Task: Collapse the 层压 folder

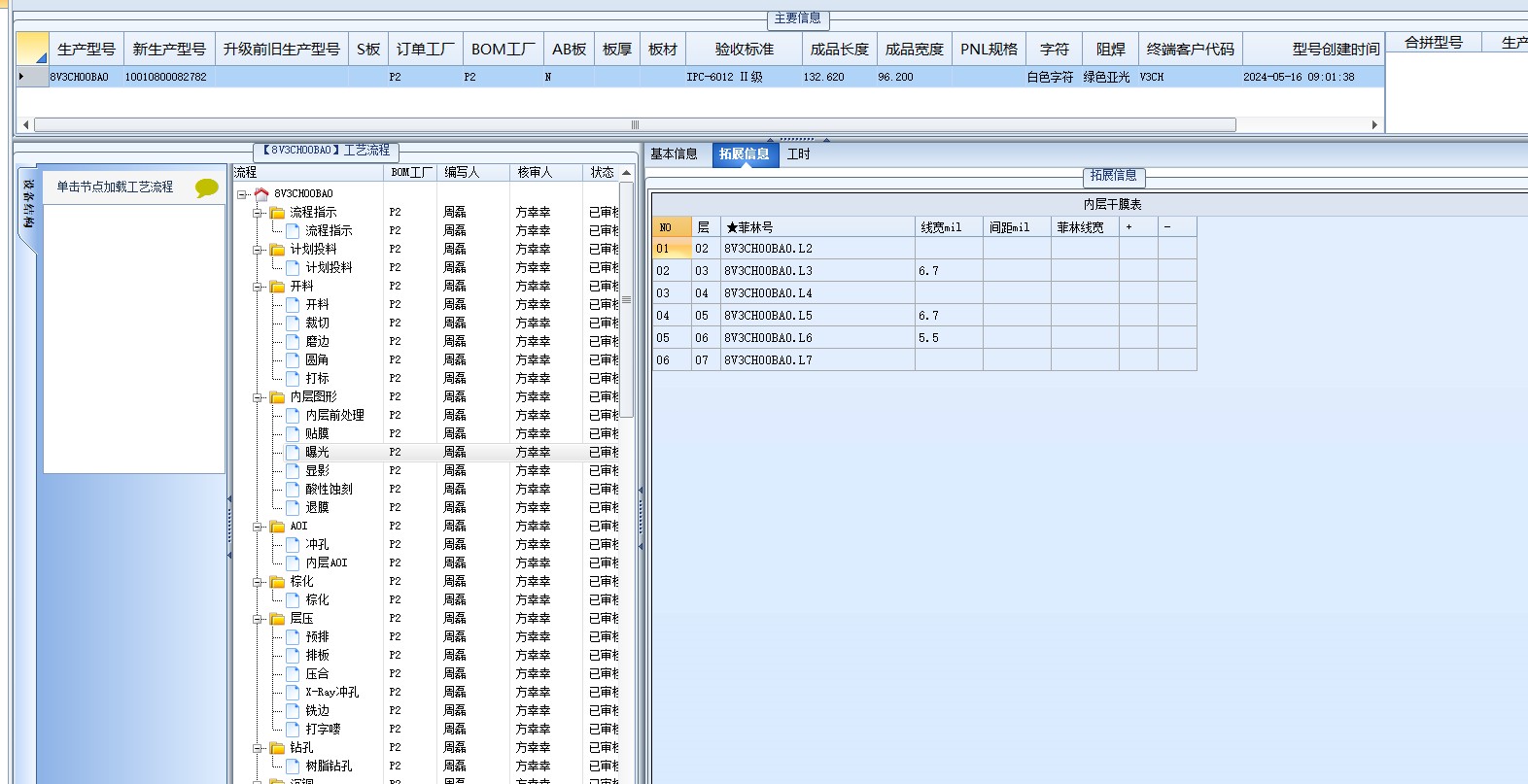Action: tap(258, 618)
